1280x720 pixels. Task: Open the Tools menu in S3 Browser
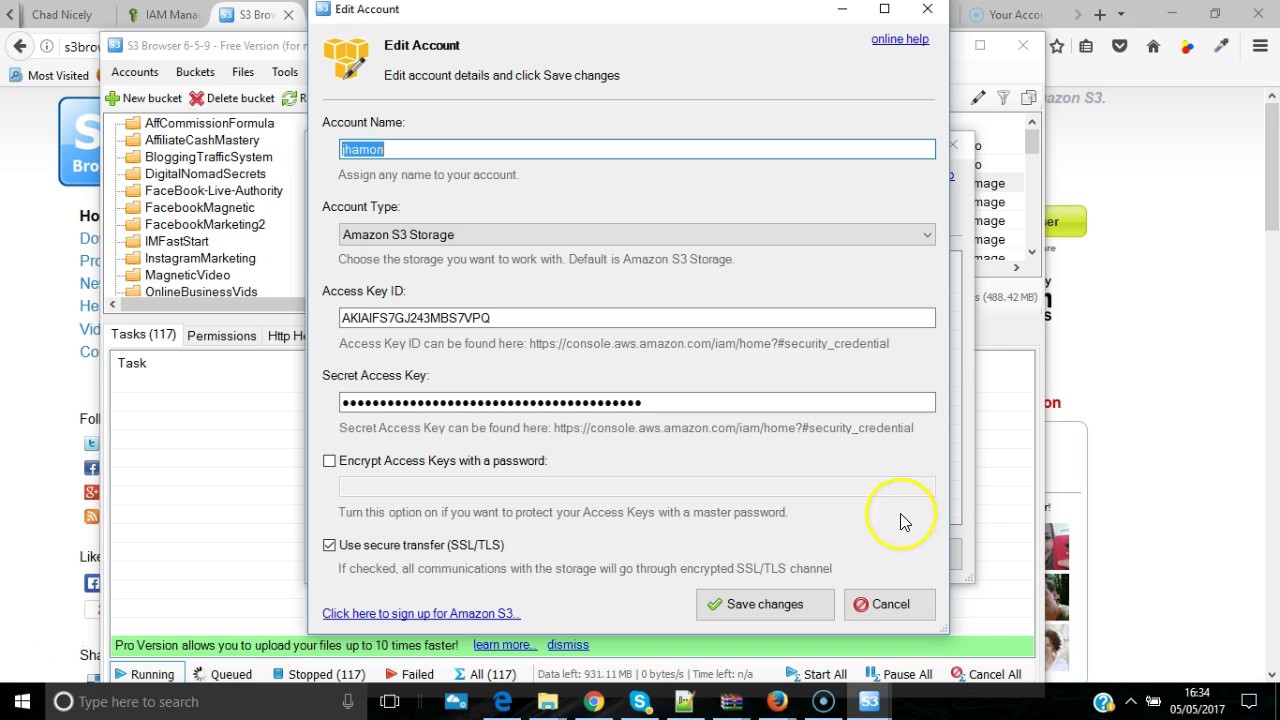[285, 72]
